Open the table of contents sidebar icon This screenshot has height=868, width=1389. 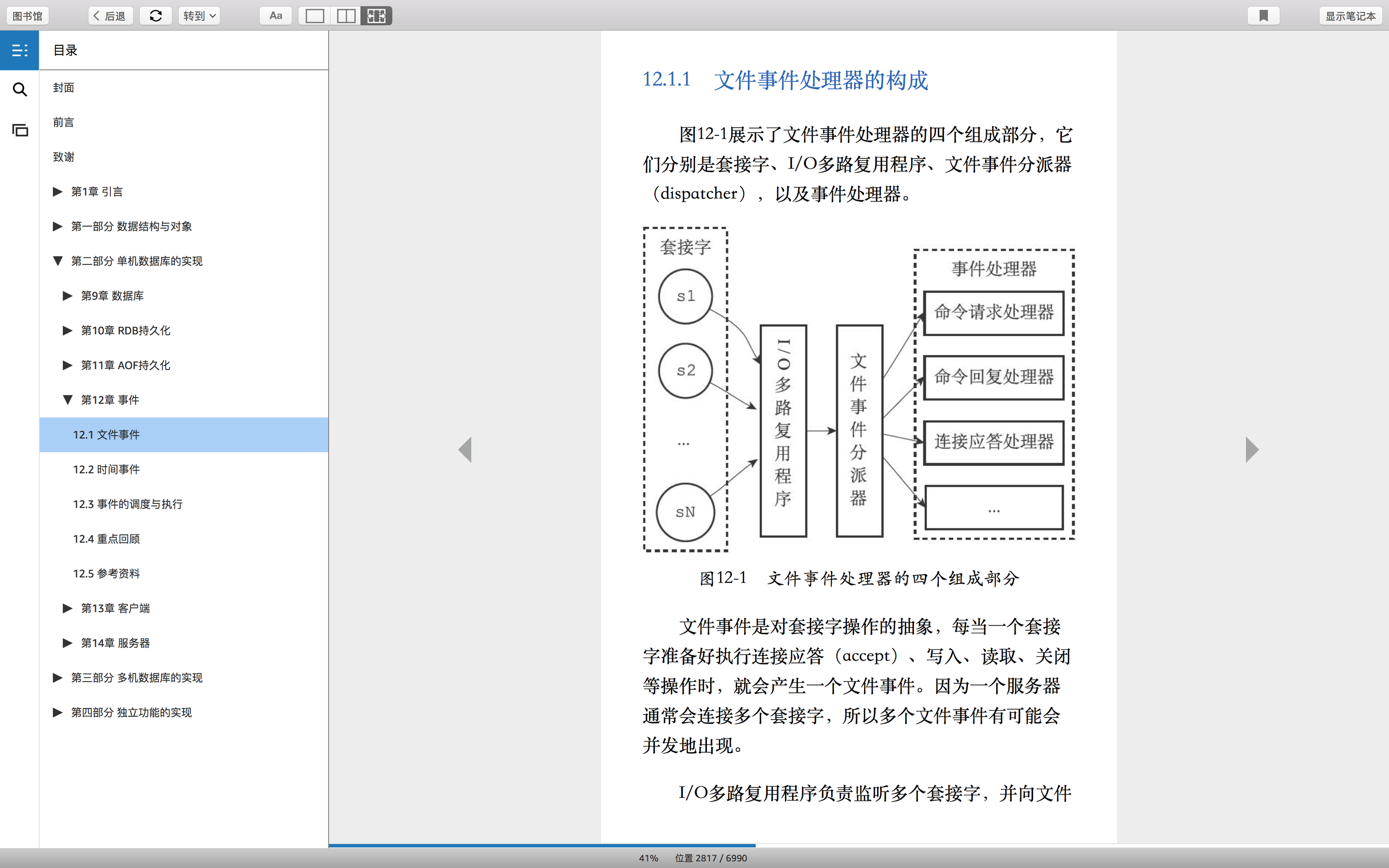(x=19, y=51)
